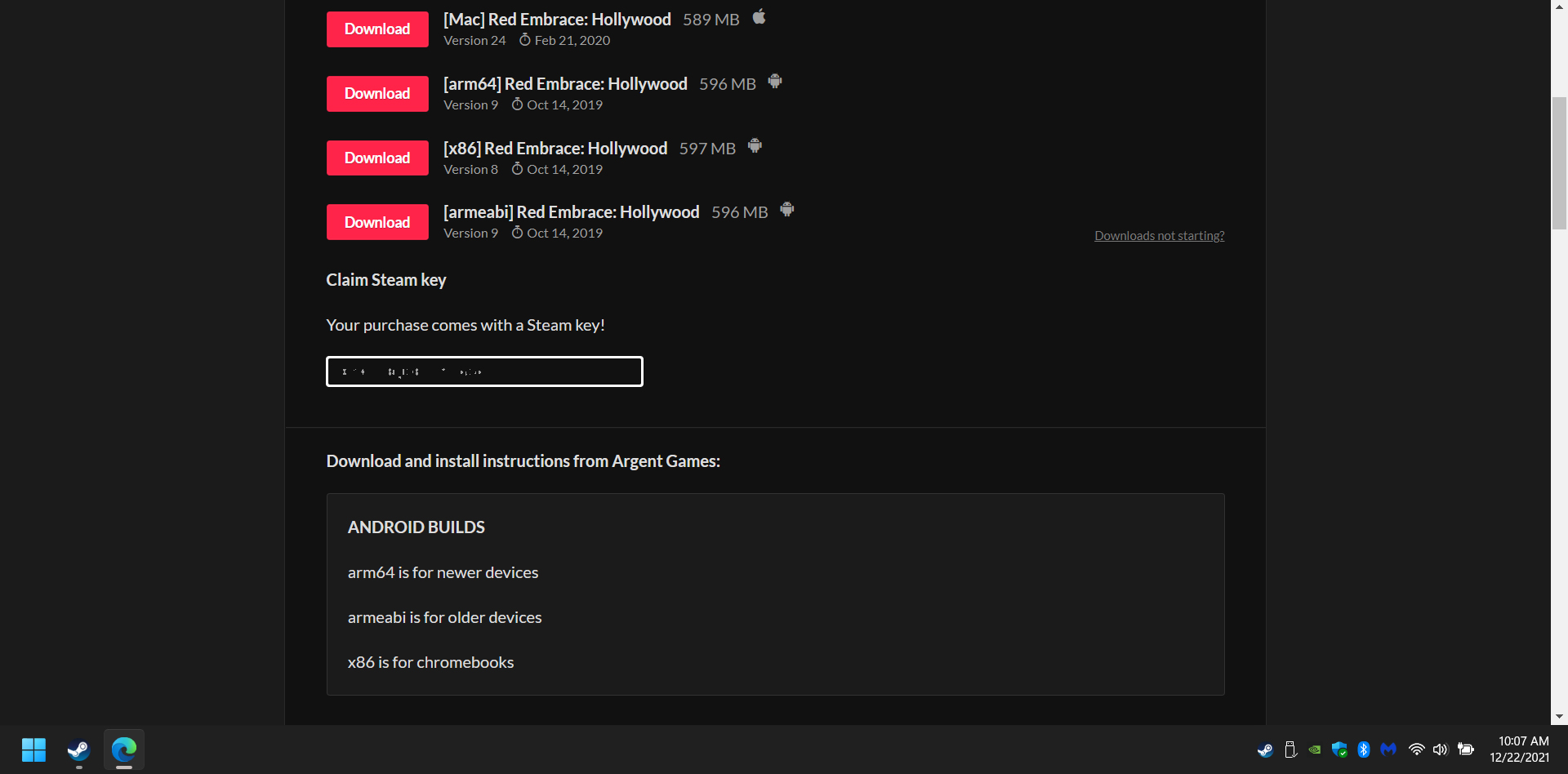The height and width of the screenshot is (774, 1568).
Task: Click the '[armeabi] Red Embrace: Hollywood' title
Action: (571, 212)
